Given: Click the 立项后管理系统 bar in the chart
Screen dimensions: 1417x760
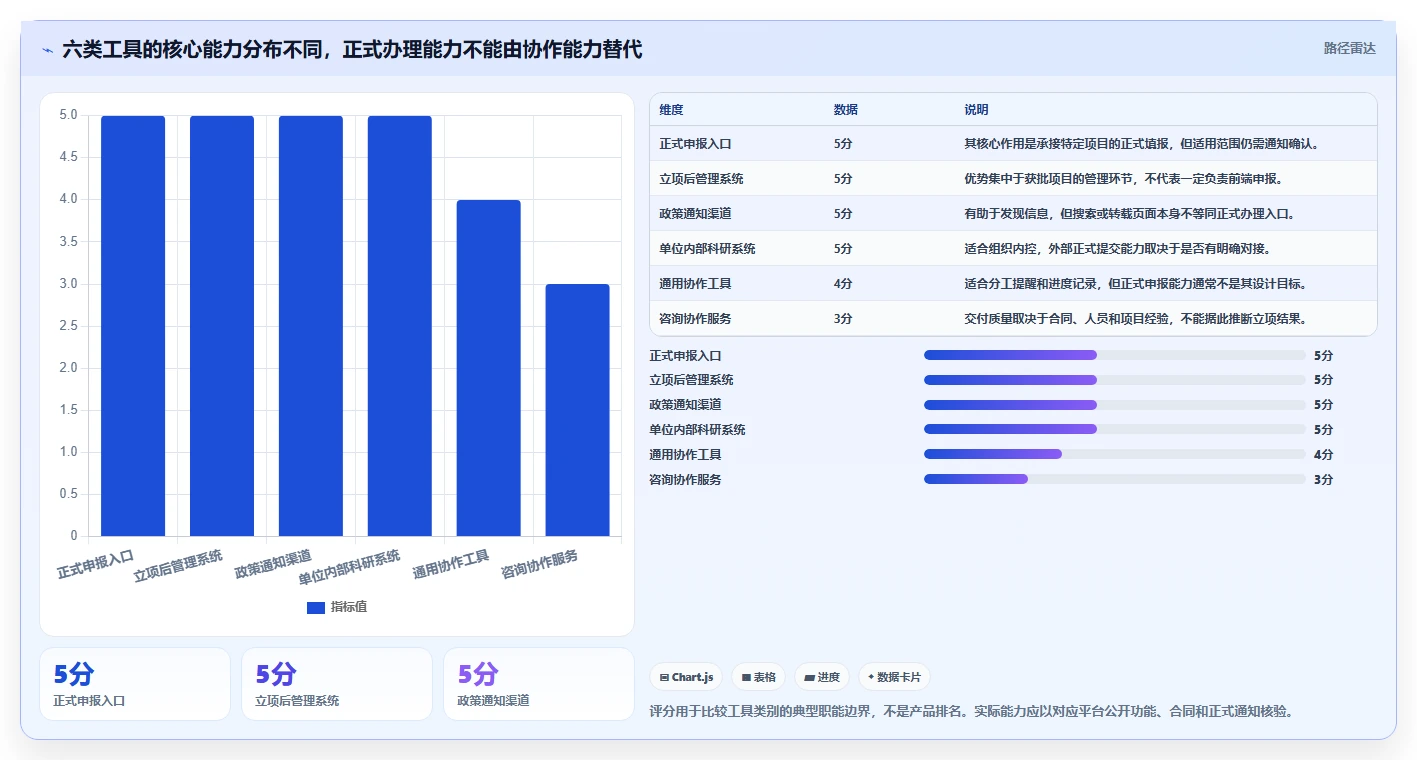Looking at the screenshot, I should tap(222, 326).
